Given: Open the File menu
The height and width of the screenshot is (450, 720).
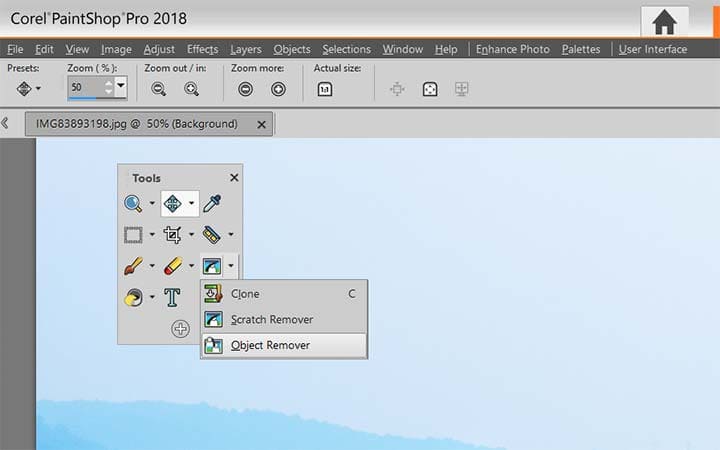Looking at the screenshot, I should (15, 49).
